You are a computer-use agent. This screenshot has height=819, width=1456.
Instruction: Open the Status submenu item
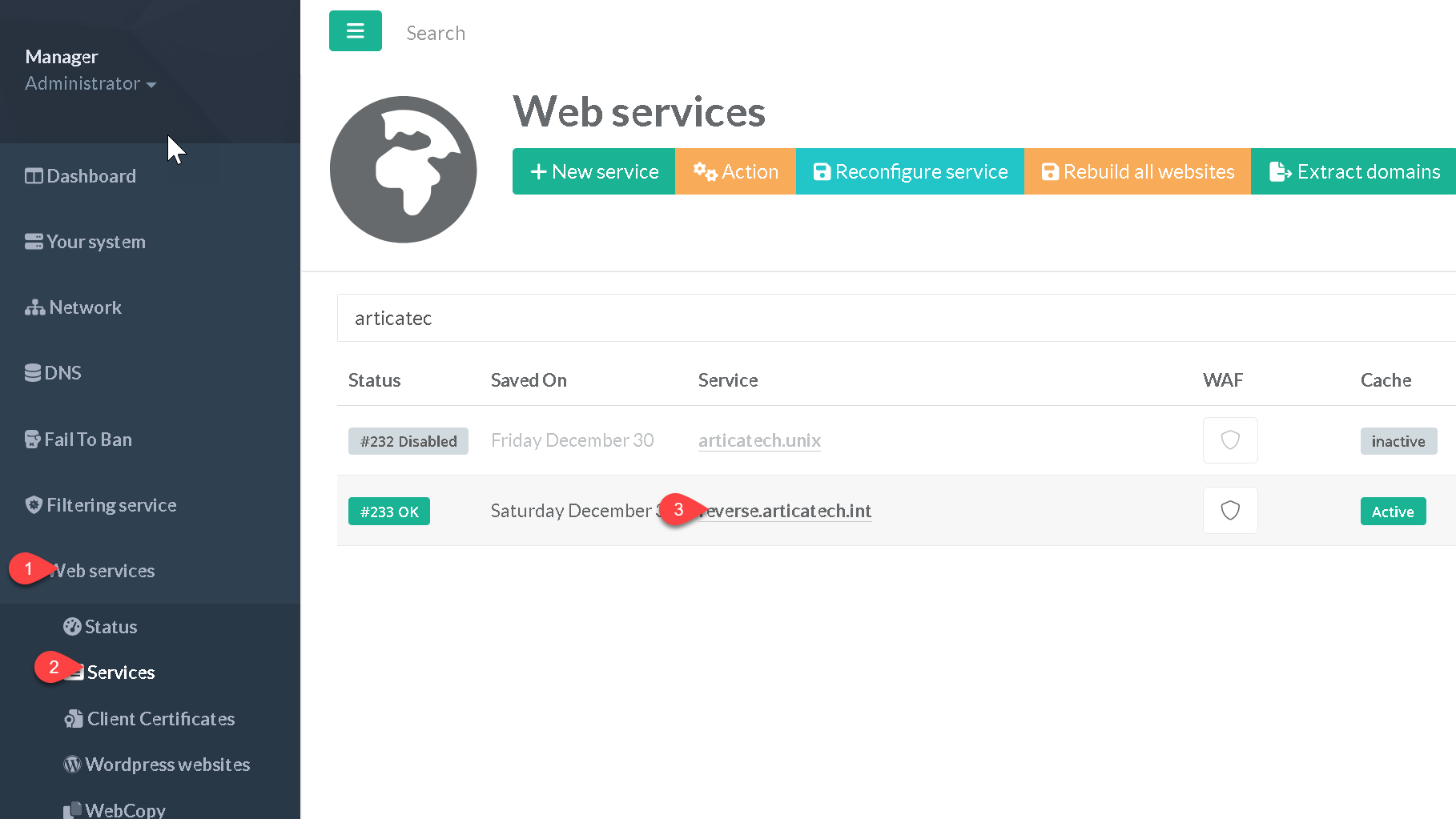click(x=111, y=627)
